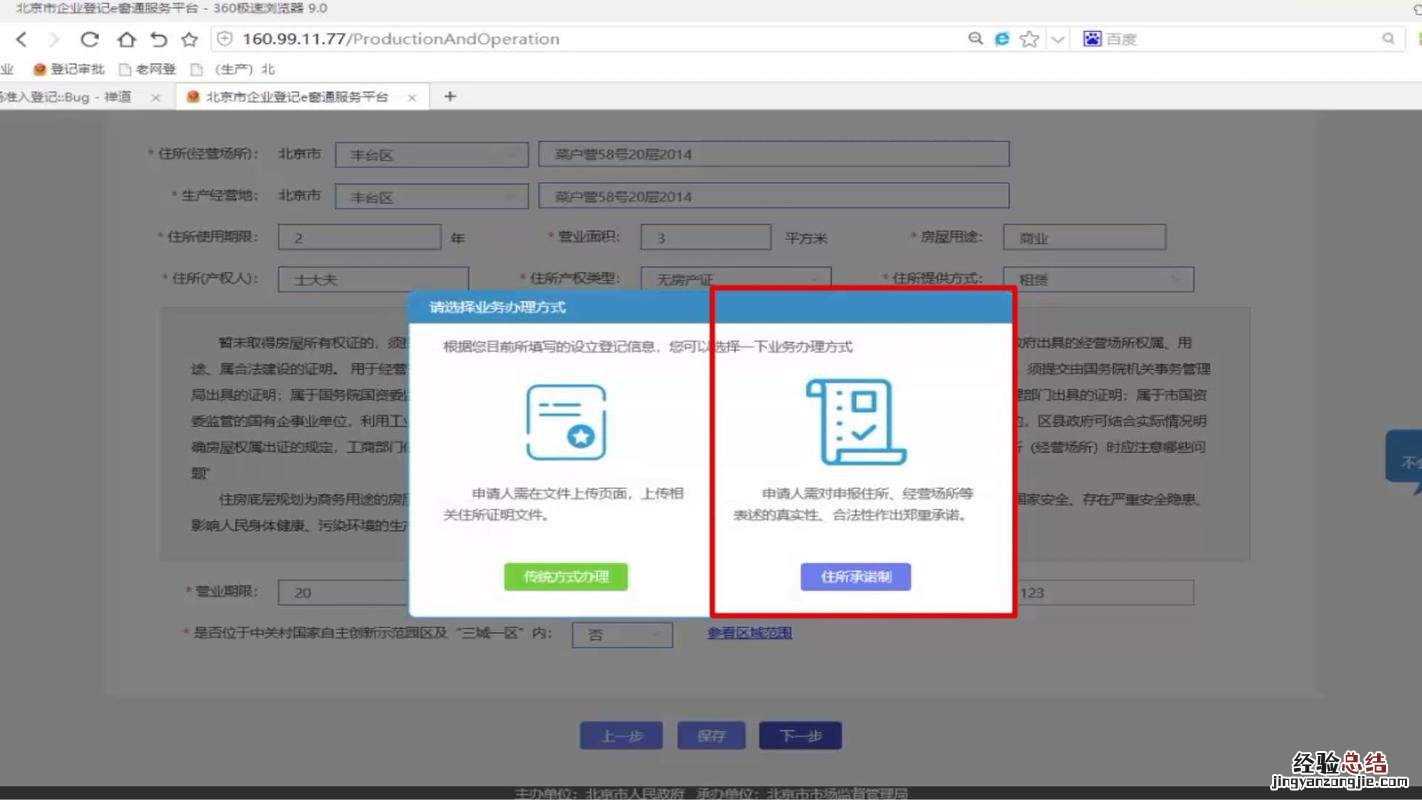Open the 住所产权类型 dropdown showing 无房产证
The image size is (1422, 800).
point(736,279)
